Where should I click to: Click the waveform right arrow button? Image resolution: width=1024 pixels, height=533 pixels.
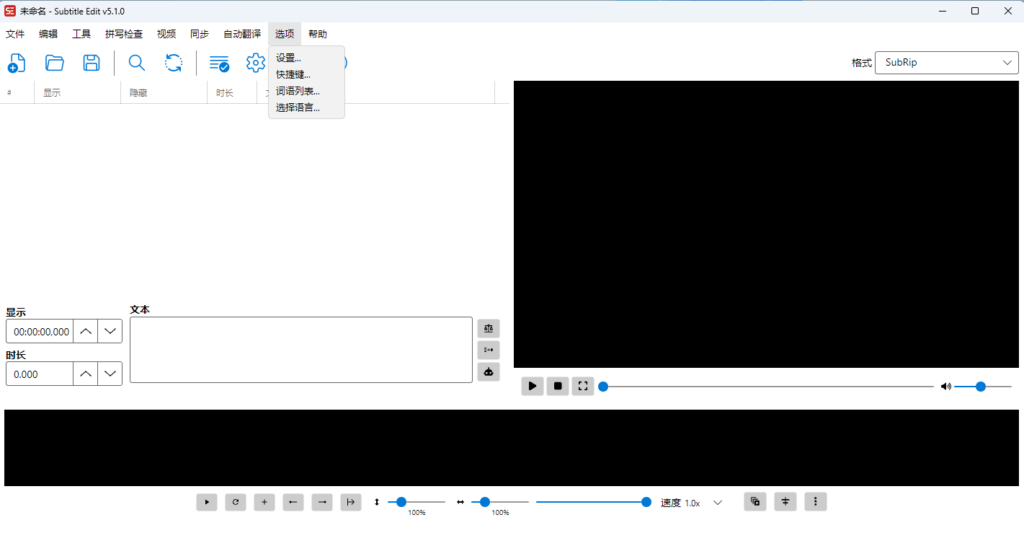coord(322,502)
